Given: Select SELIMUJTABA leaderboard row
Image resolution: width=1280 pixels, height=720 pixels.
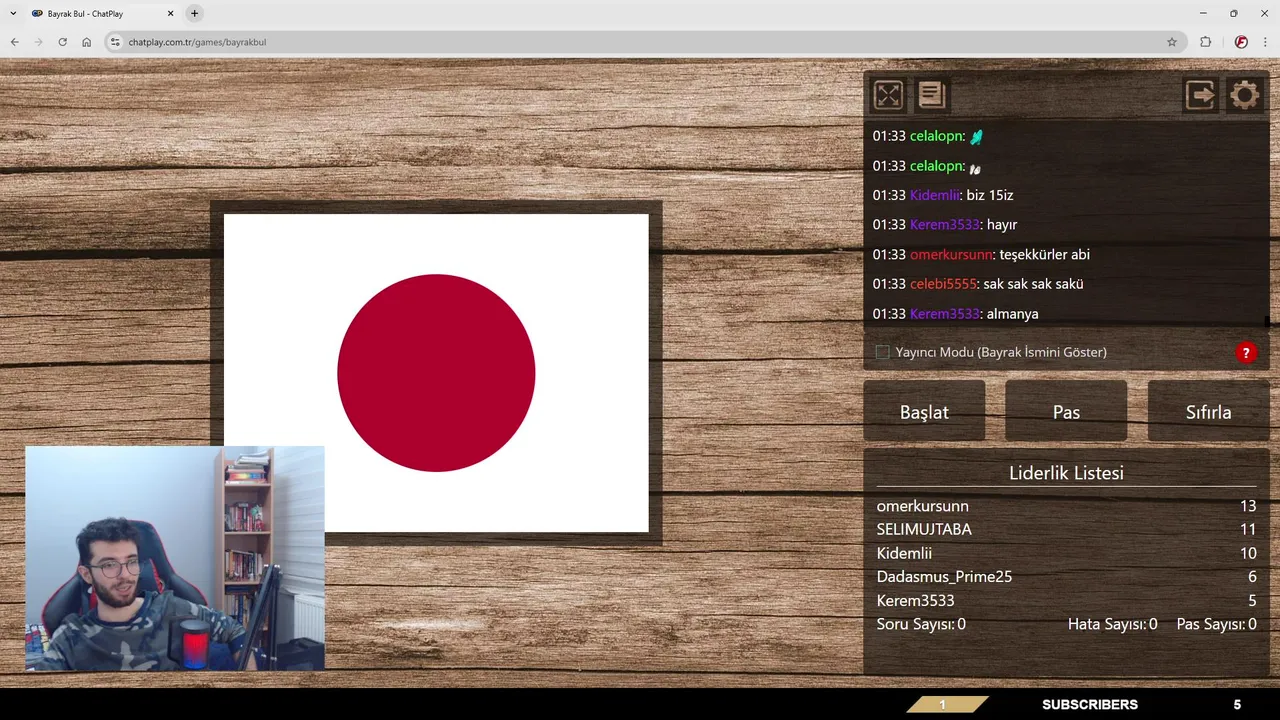Looking at the screenshot, I should (1066, 529).
